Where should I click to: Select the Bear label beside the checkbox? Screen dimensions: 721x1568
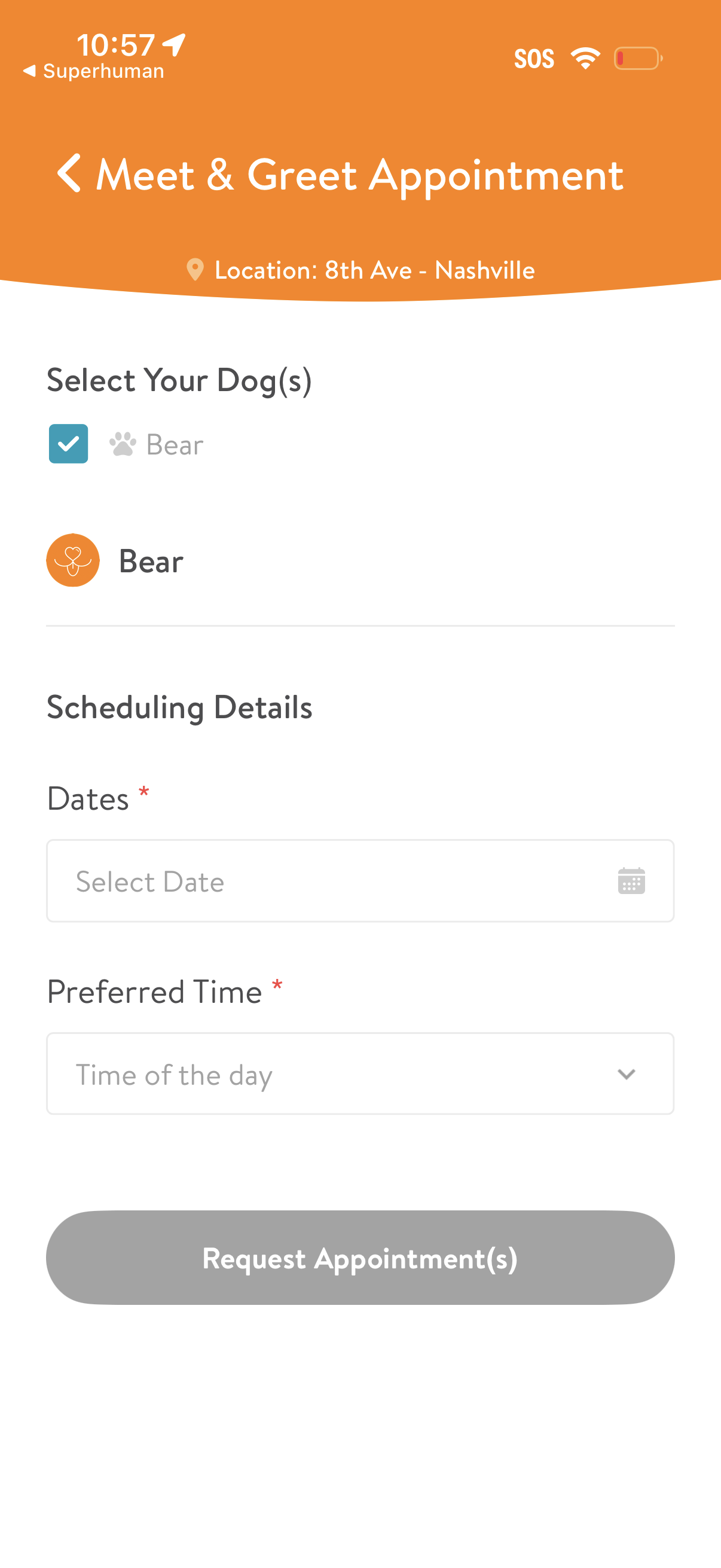[x=175, y=445]
